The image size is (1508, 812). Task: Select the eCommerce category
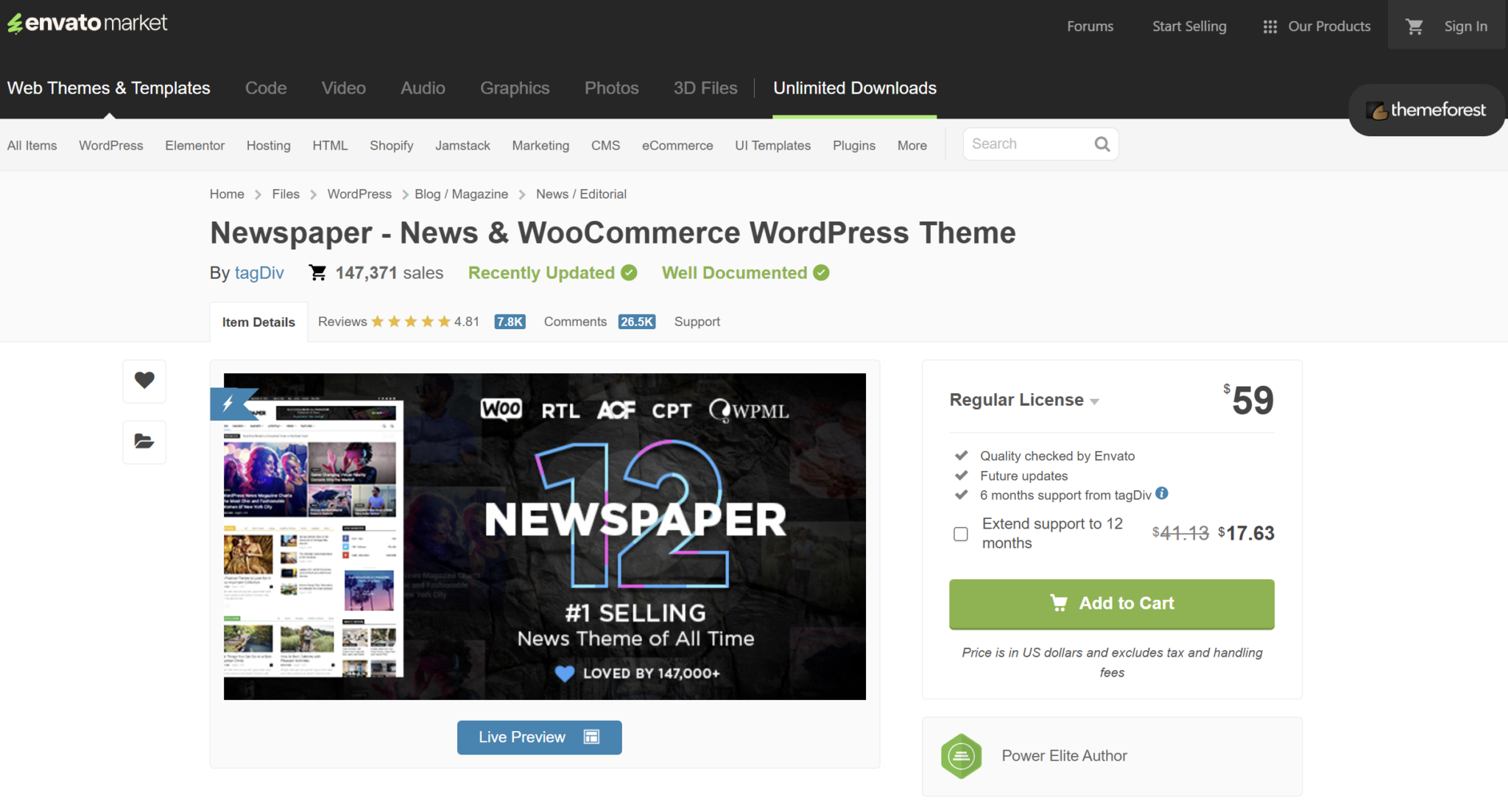677,145
